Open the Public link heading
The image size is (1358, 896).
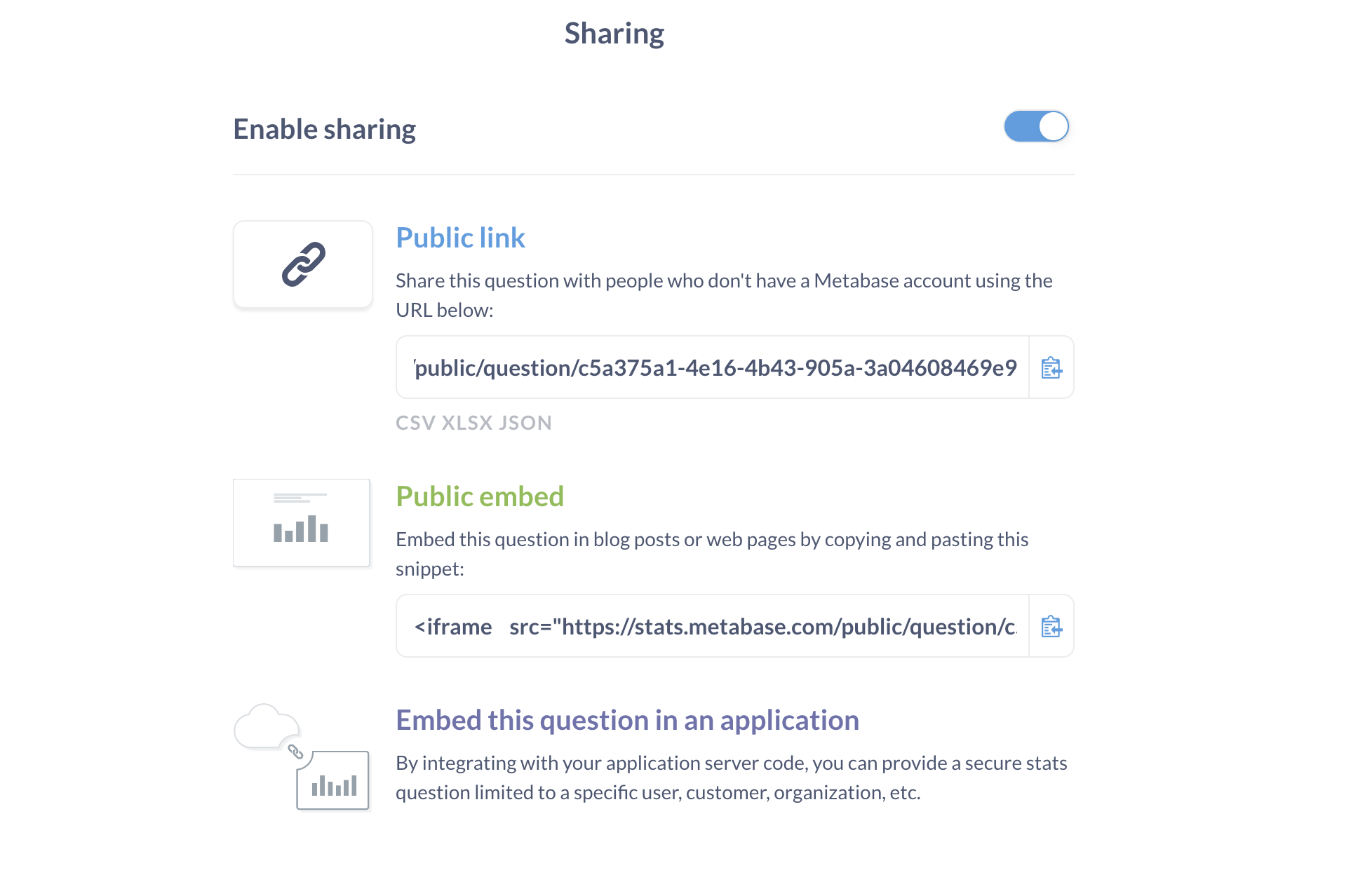pyautogui.click(x=460, y=238)
